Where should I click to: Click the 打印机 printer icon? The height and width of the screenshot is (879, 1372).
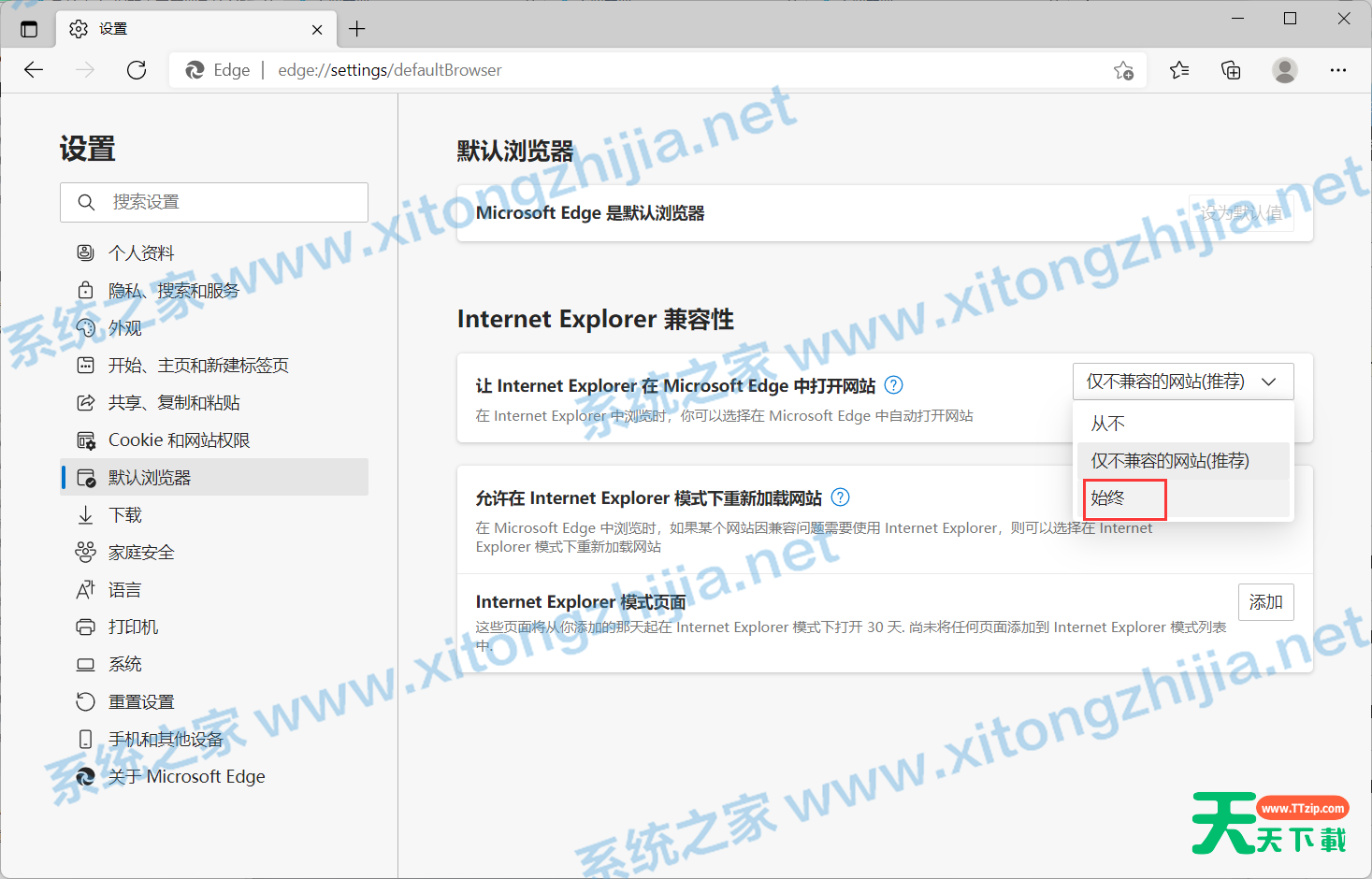pyautogui.click(x=85, y=627)
